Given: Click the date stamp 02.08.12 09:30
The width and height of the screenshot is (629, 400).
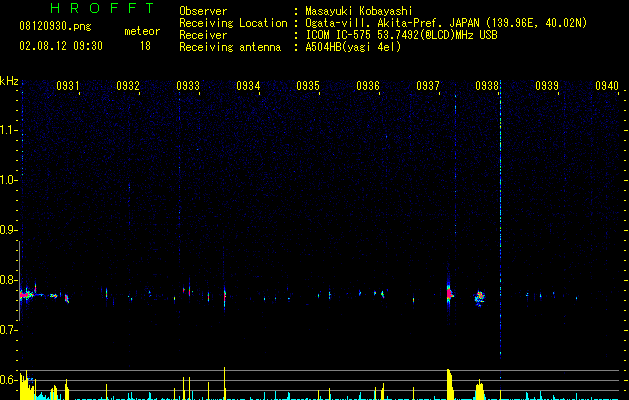Looking at the screenshot, I should 61,46.
